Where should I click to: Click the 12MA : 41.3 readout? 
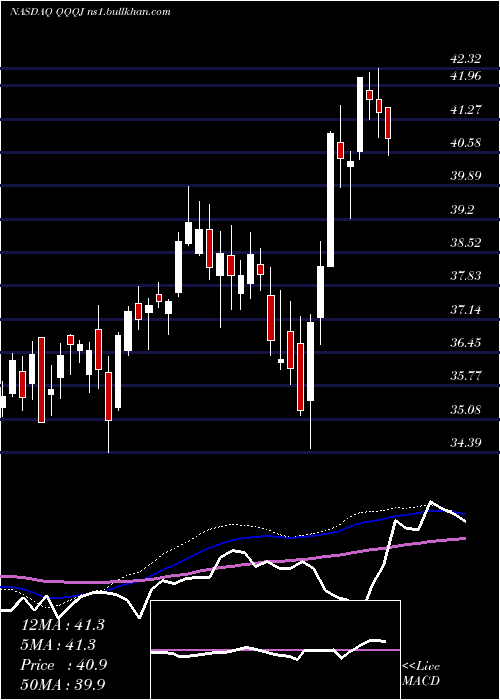pyautogui.click(x=63, y=625)
